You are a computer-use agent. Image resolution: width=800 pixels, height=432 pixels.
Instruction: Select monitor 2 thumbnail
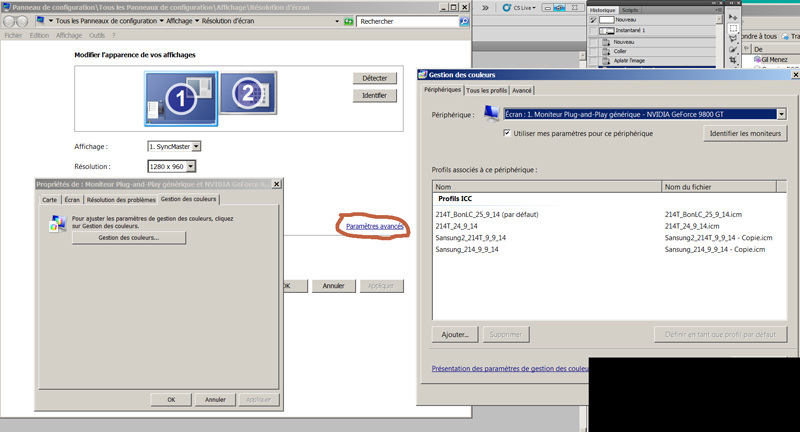pyautogui.click(x=248, y=93)
